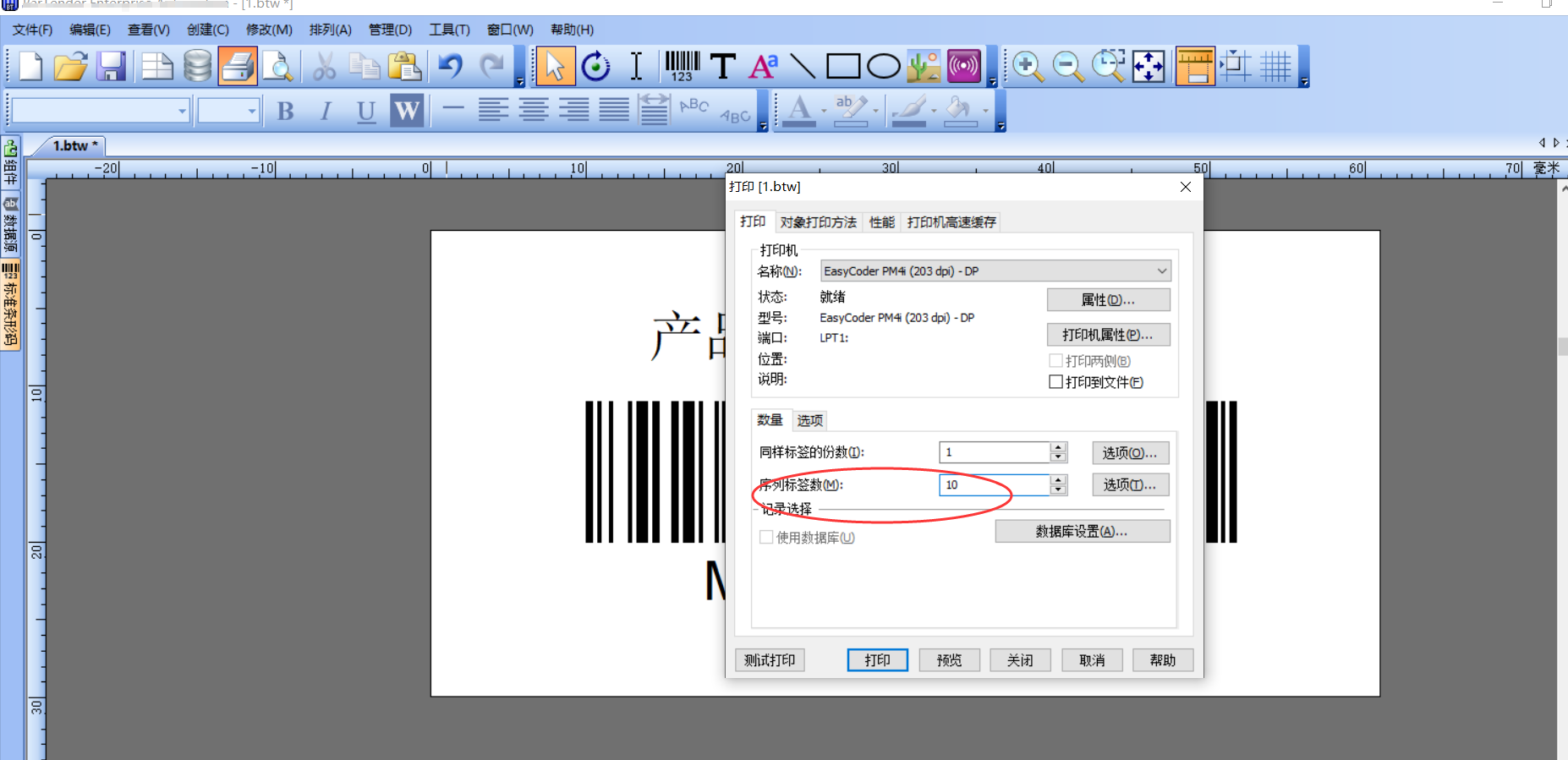Toggle word wrap W button

(407, 111)
